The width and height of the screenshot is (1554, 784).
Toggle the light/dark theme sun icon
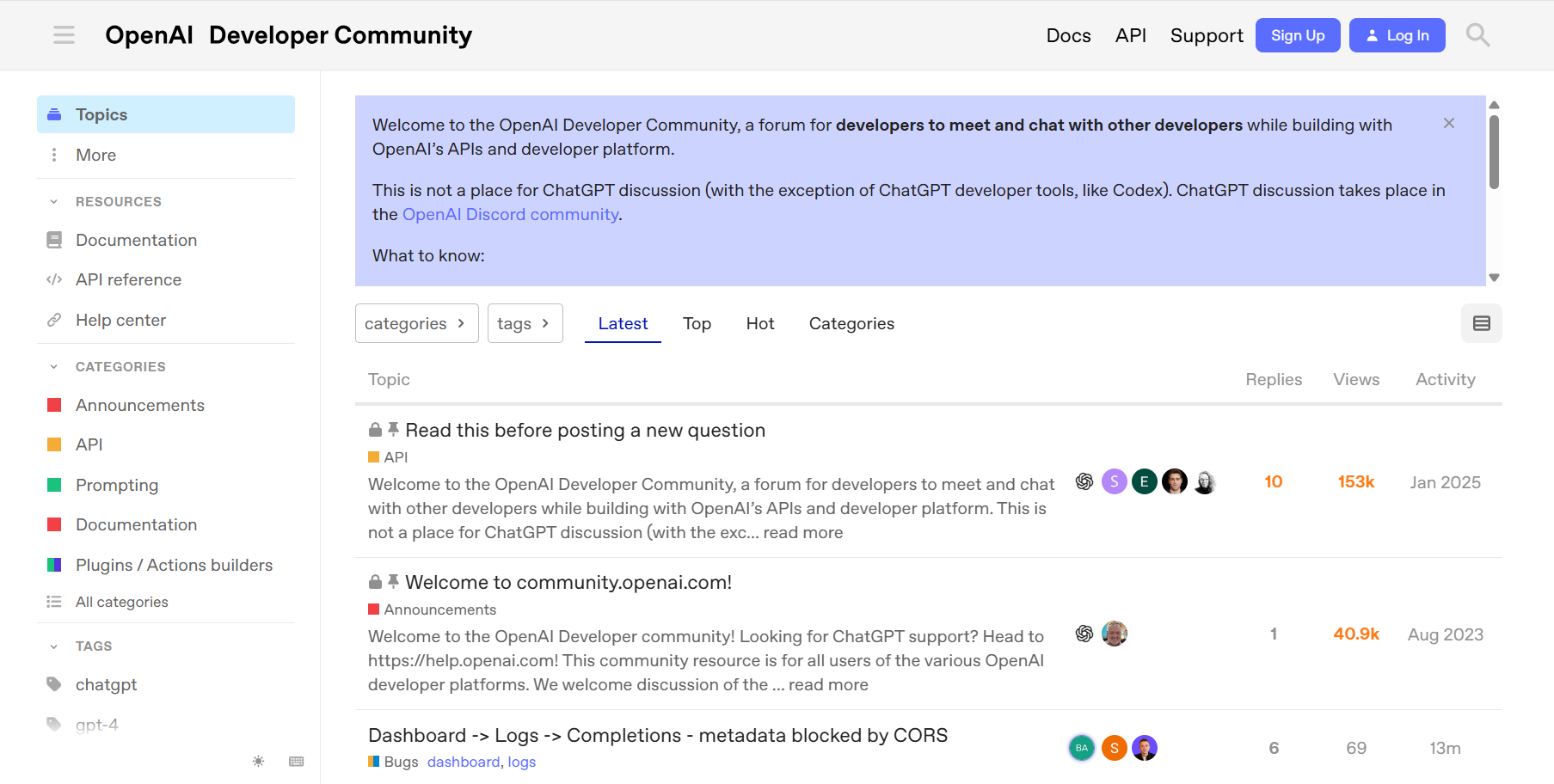click(258, 762)
